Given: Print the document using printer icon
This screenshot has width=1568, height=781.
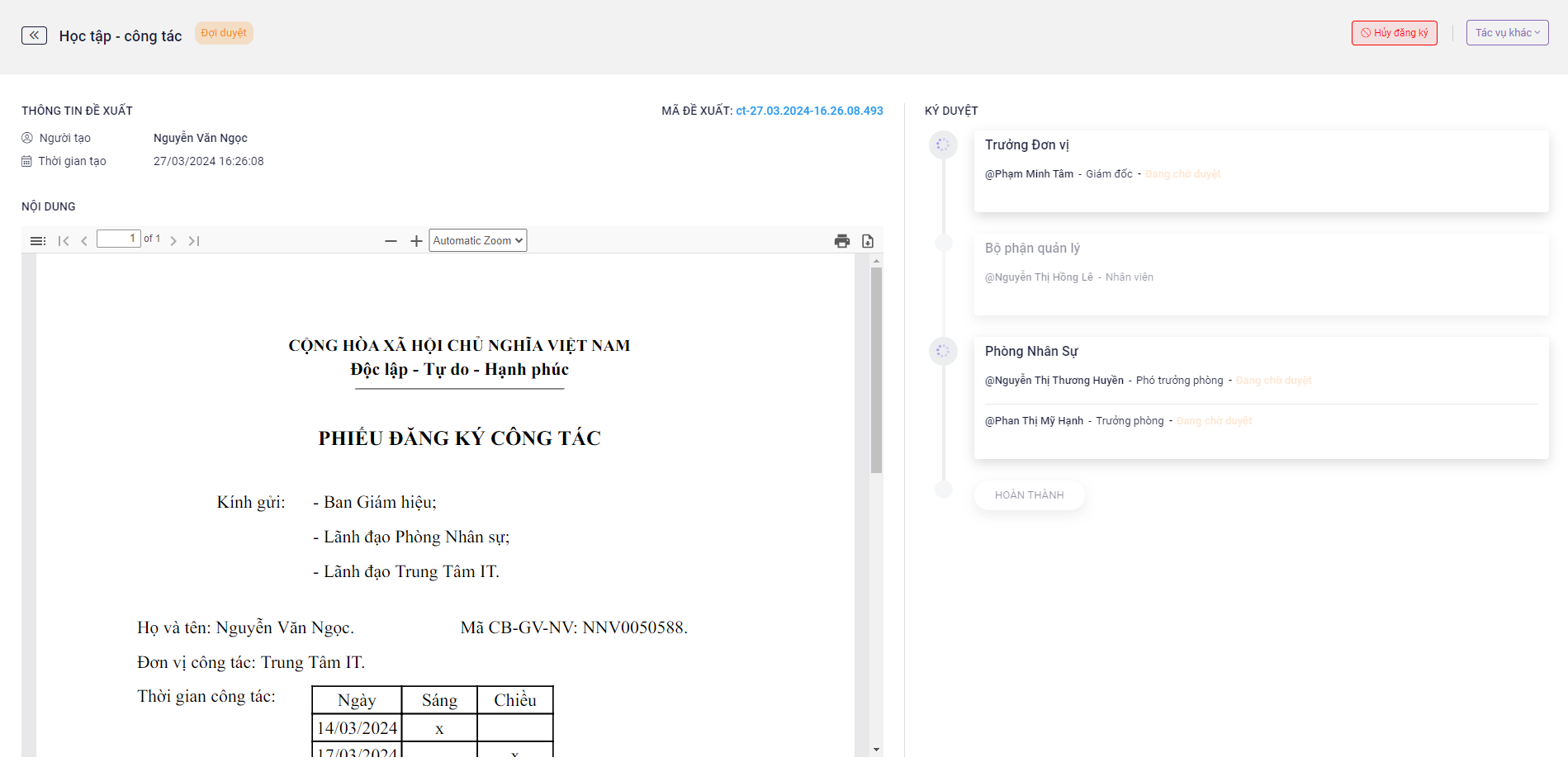Looking at the screenshot, I should tap(841, 241).
